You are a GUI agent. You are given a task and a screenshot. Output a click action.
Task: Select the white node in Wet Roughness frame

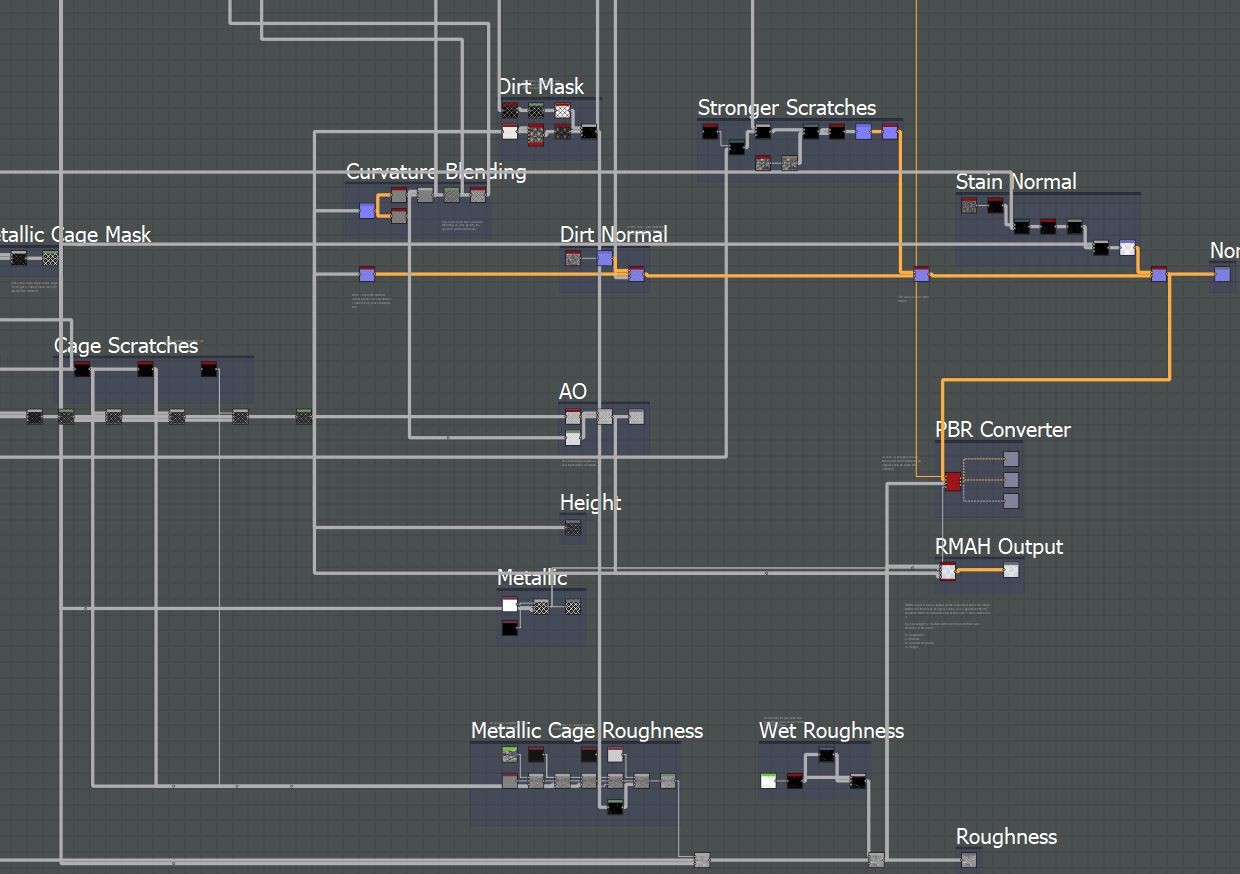[768, 781]
